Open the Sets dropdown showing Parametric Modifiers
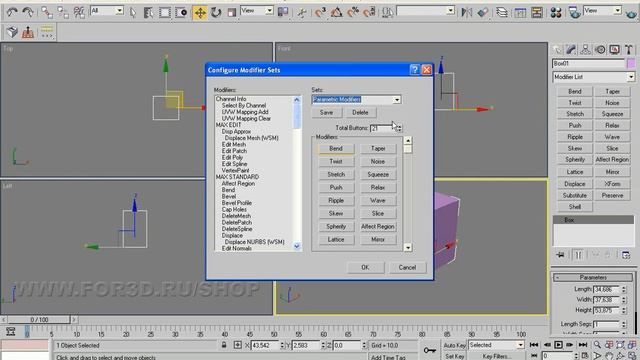The height and width of the screenshot is (360, 640). point(397,100)
